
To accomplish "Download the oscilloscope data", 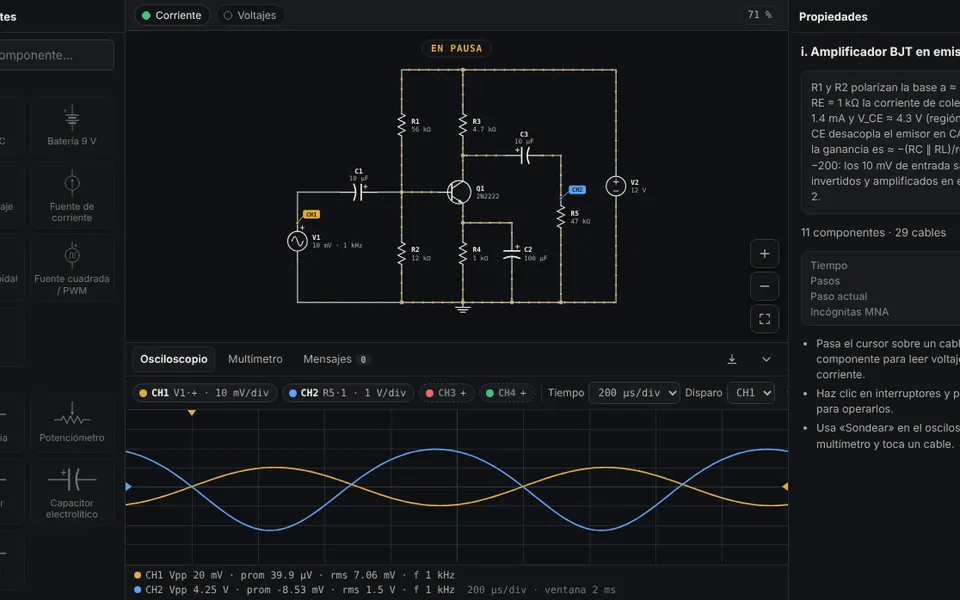I will coord(732,359).
